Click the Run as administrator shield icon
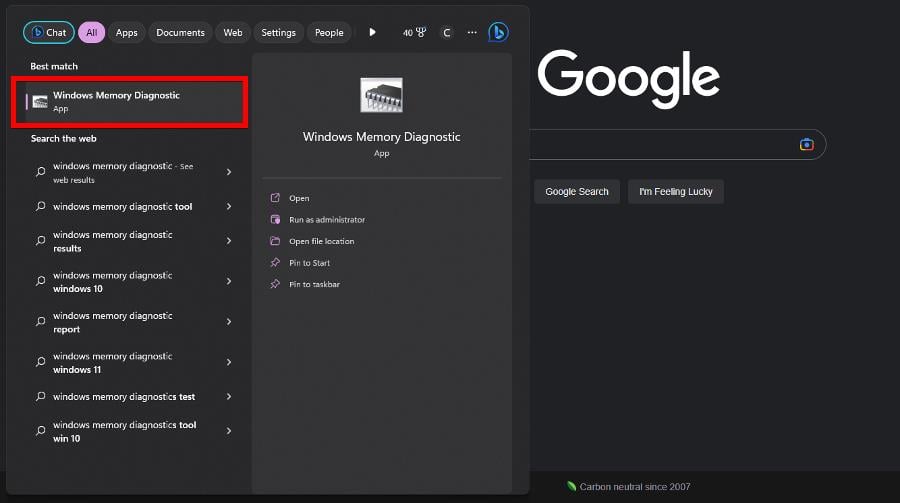This screenshot has height=503, width=900. coord(276,219)
